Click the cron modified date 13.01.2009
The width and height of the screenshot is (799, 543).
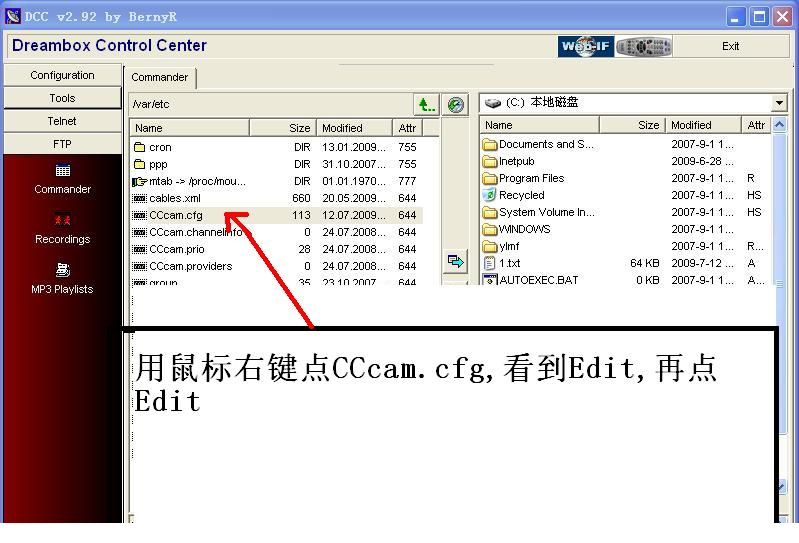(x=354, y=147)
